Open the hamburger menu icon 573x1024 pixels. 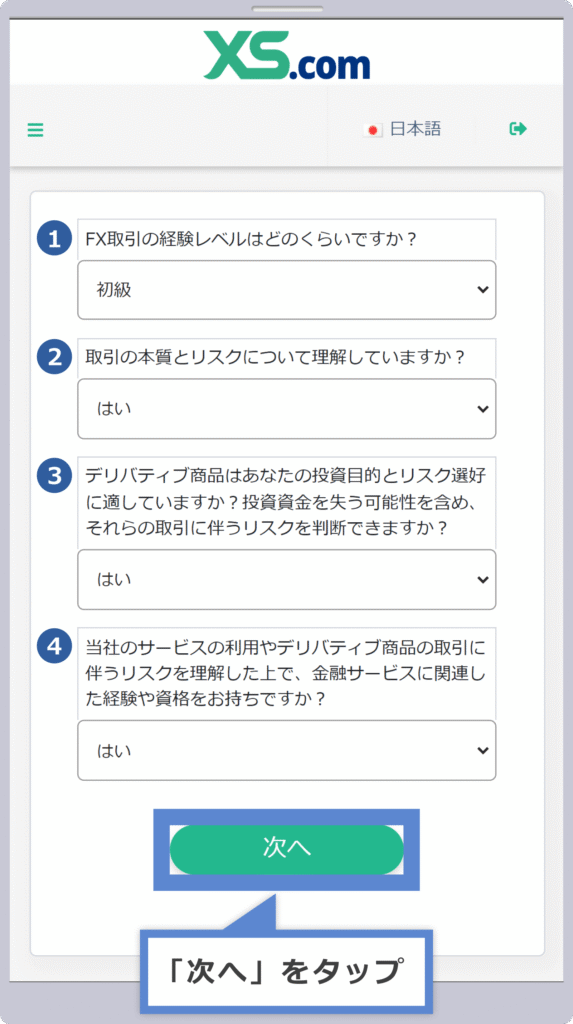[35, 130]
